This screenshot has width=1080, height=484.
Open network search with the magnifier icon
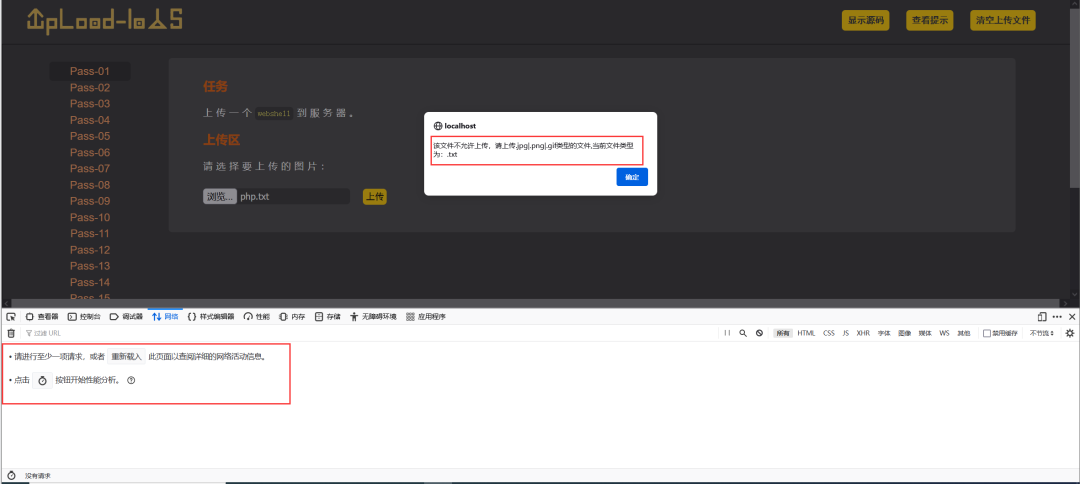pyautogui.click(x=743, y=333)
